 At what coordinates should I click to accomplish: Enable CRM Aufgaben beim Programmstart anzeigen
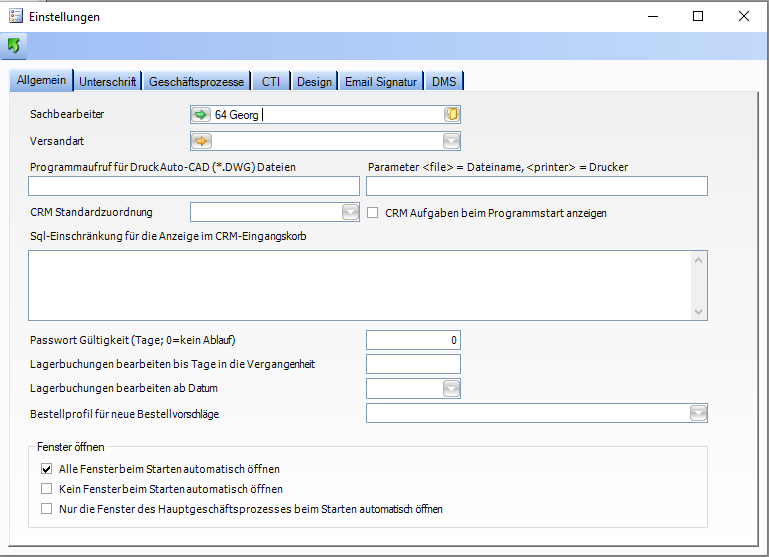[373, 212]
